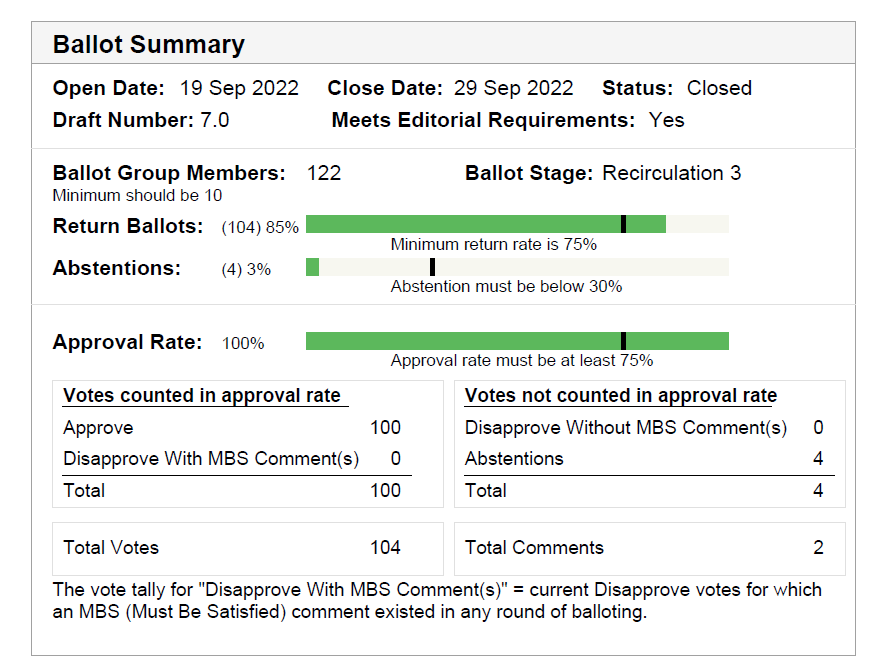Click the Votes not counted in approval rate header
This screenshot has width=880, height=668.
[621, 396]
